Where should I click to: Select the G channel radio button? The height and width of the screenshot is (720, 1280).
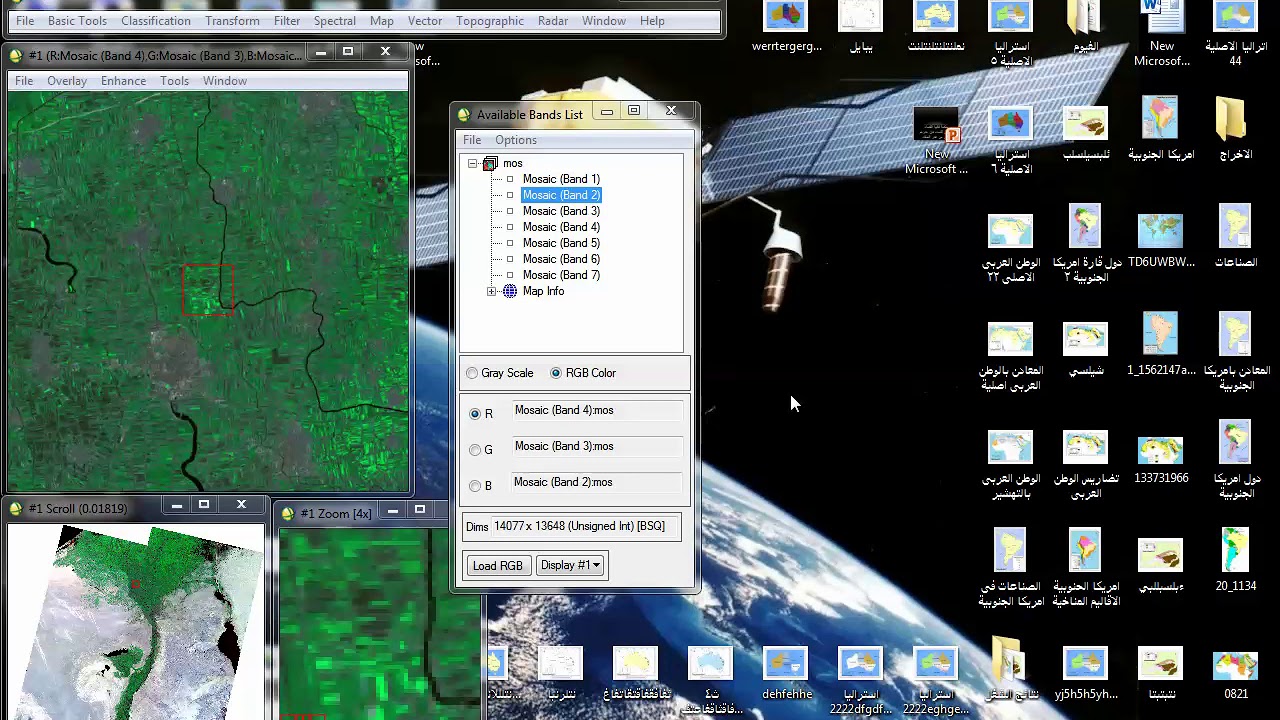pos(475,450)
